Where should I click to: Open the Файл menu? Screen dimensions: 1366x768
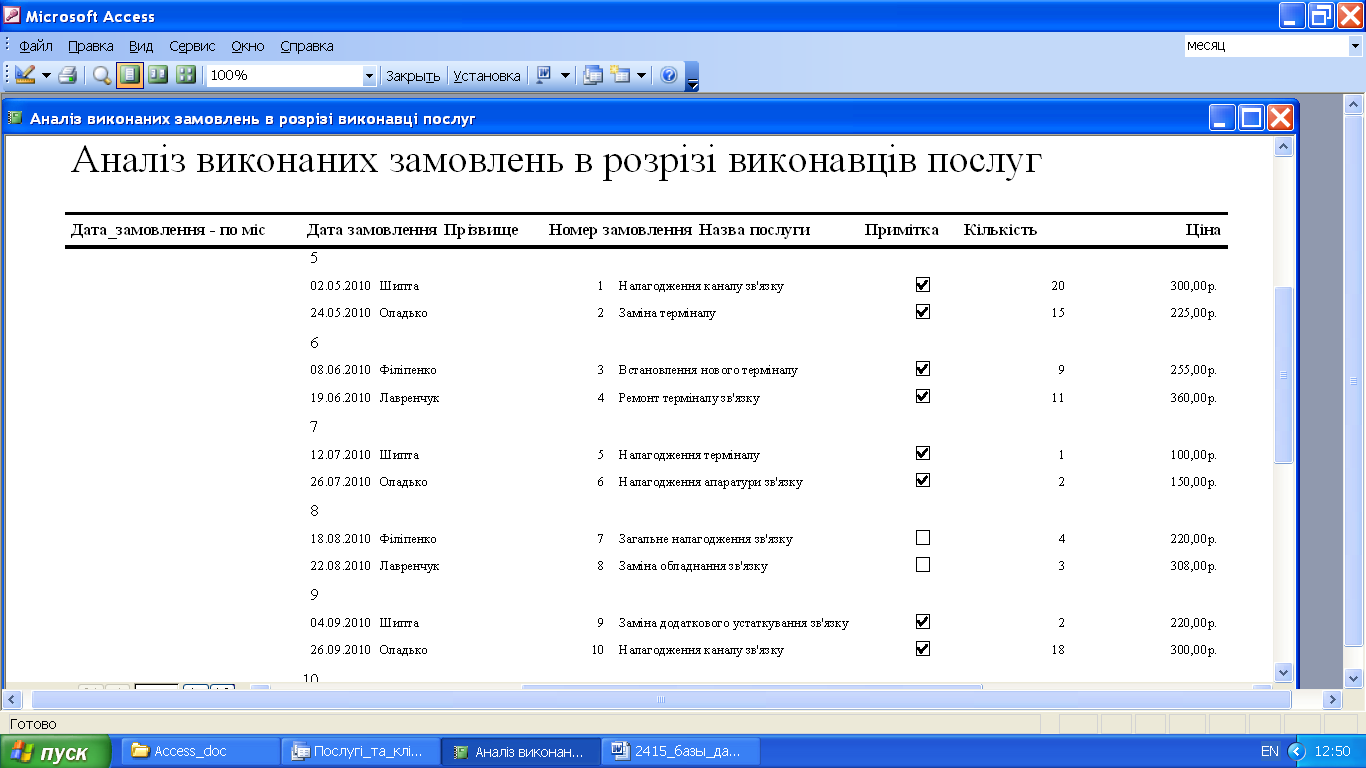point(36,46)
